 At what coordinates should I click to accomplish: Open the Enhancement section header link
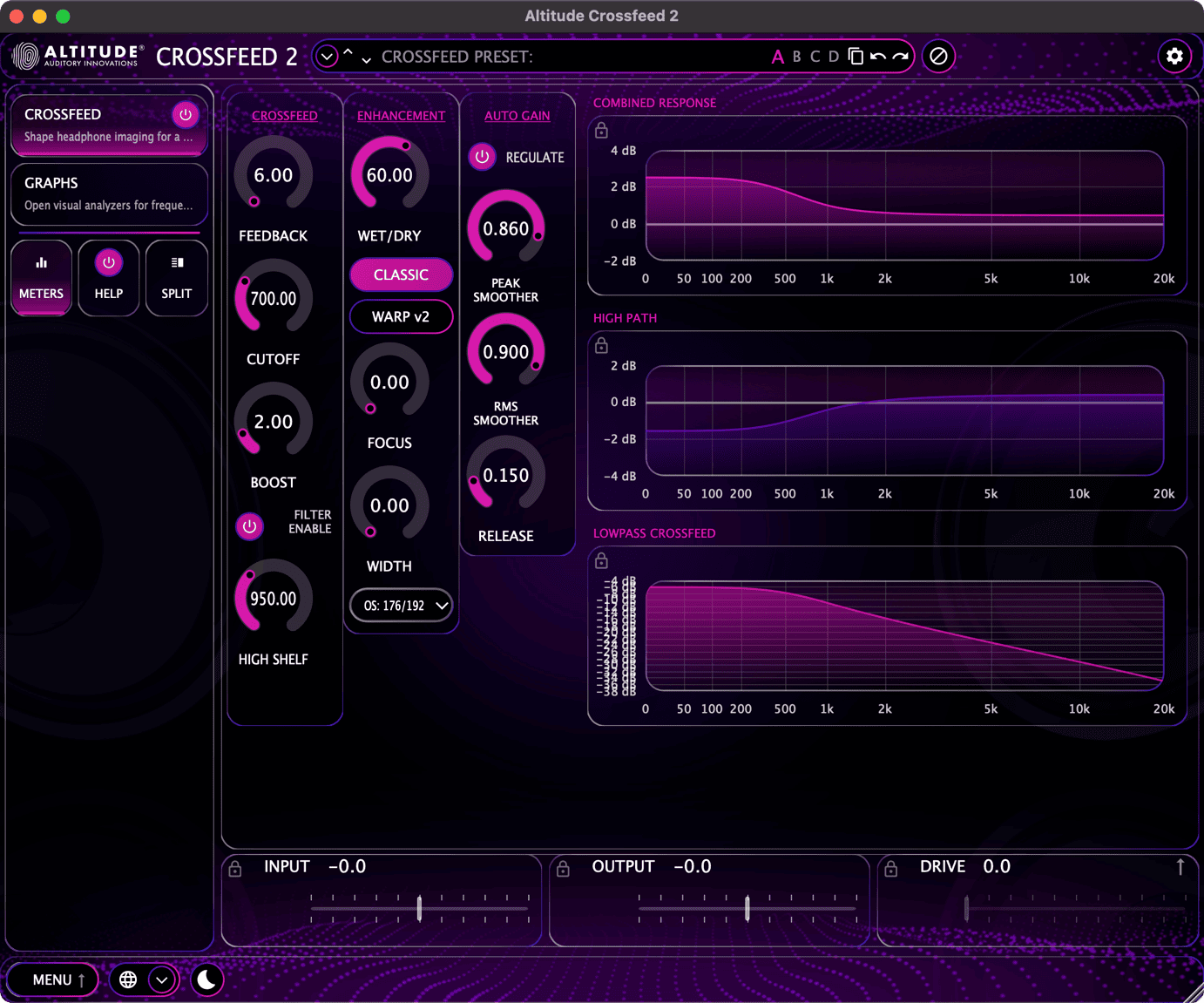point(401,116)
